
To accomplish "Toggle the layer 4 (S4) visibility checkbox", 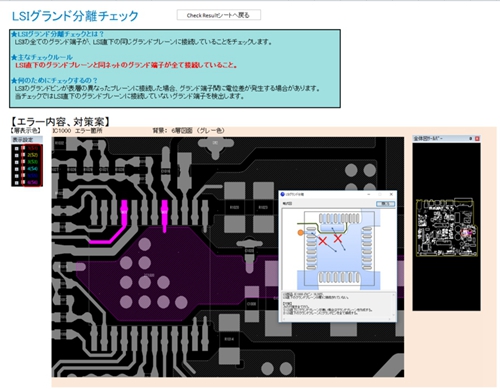I will [17, 169].
